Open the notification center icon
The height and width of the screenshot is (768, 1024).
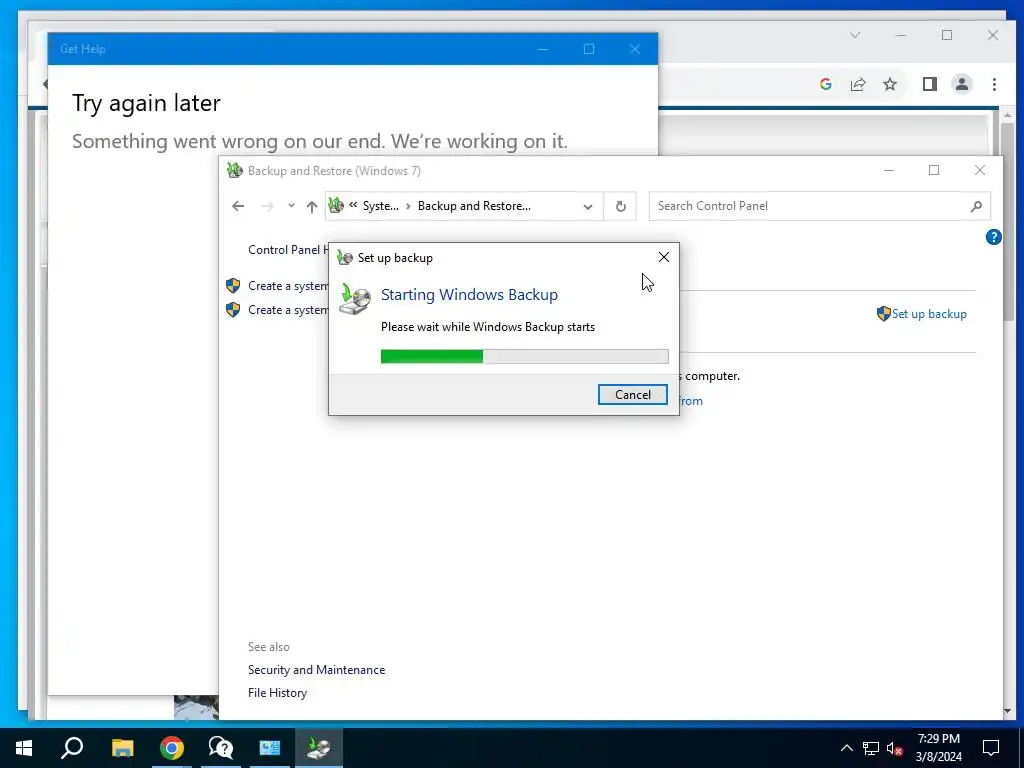(x=991, y=748)
